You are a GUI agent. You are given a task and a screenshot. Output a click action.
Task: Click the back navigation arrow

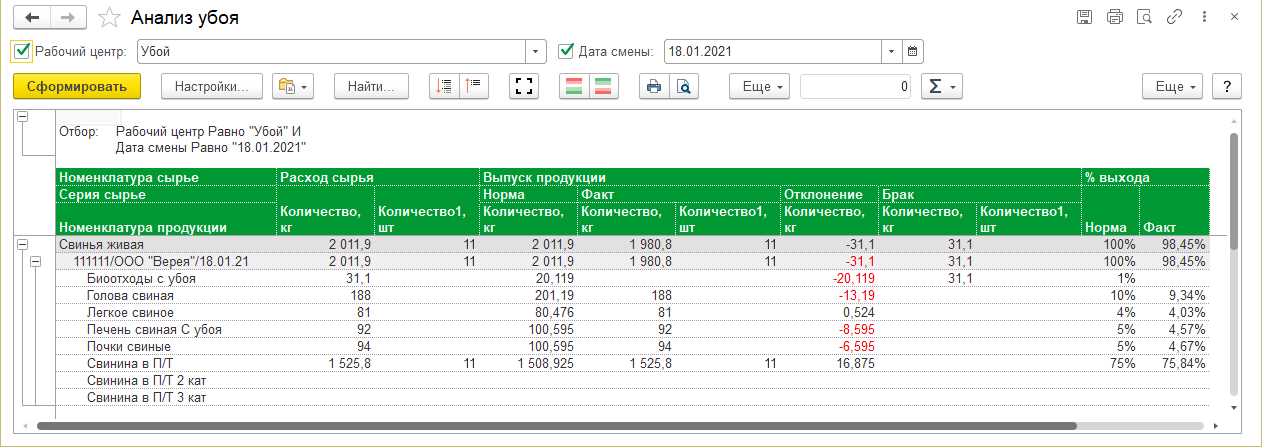click(34, 18)
